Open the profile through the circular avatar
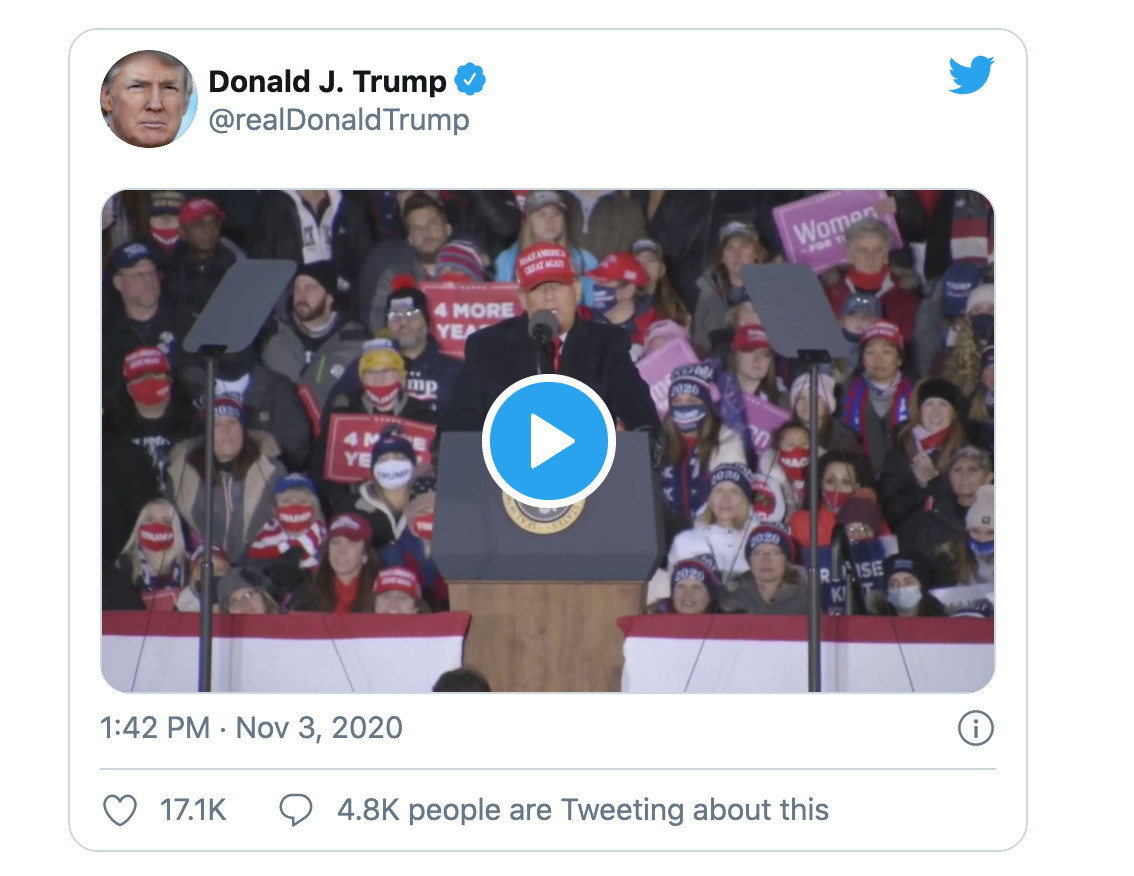Image resolution: width=1134 pixels, height=876 pixels. [x=149, y=99]
